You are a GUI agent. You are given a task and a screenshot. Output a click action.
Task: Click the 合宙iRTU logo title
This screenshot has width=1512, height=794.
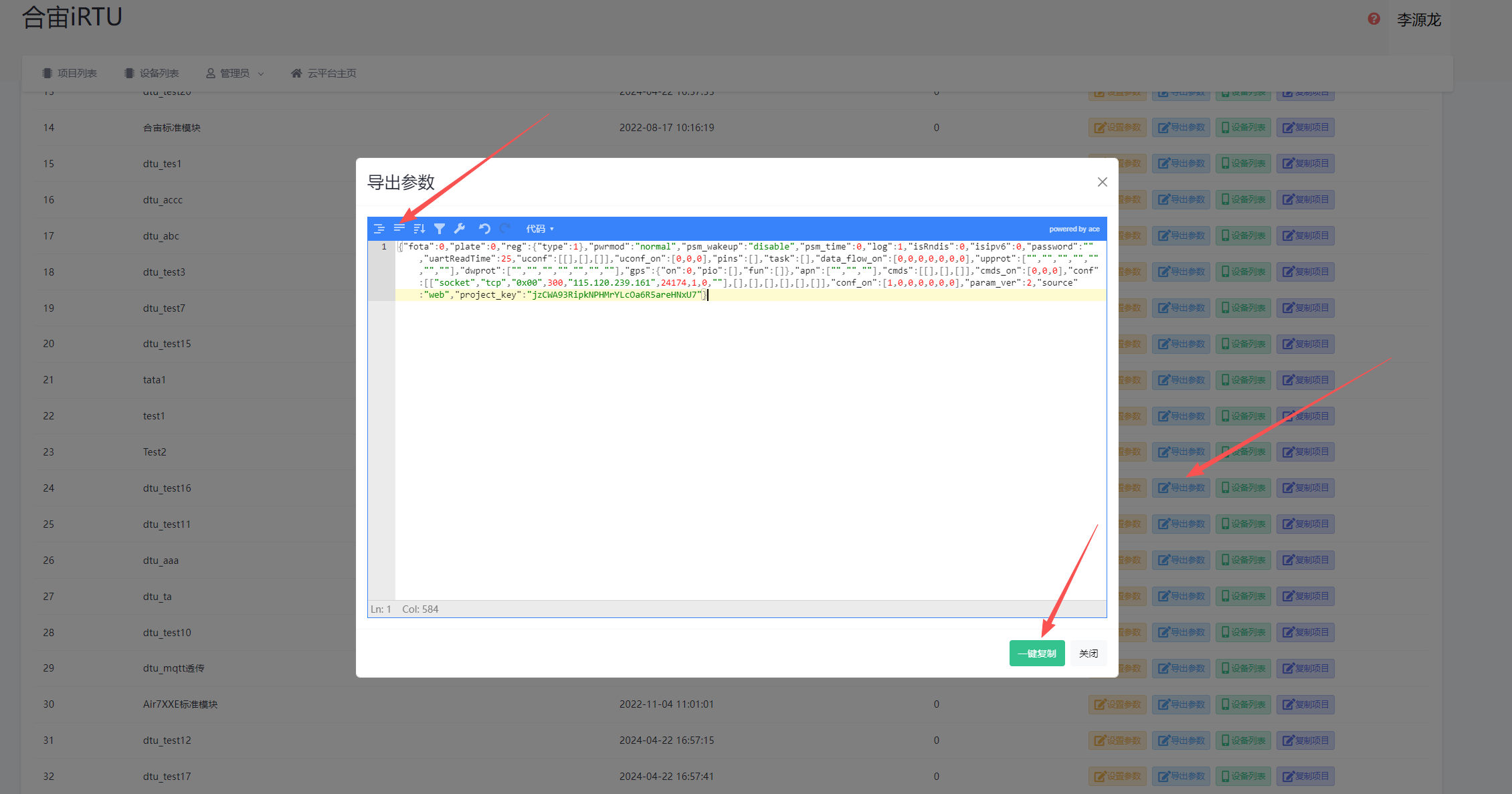point(72,17)
